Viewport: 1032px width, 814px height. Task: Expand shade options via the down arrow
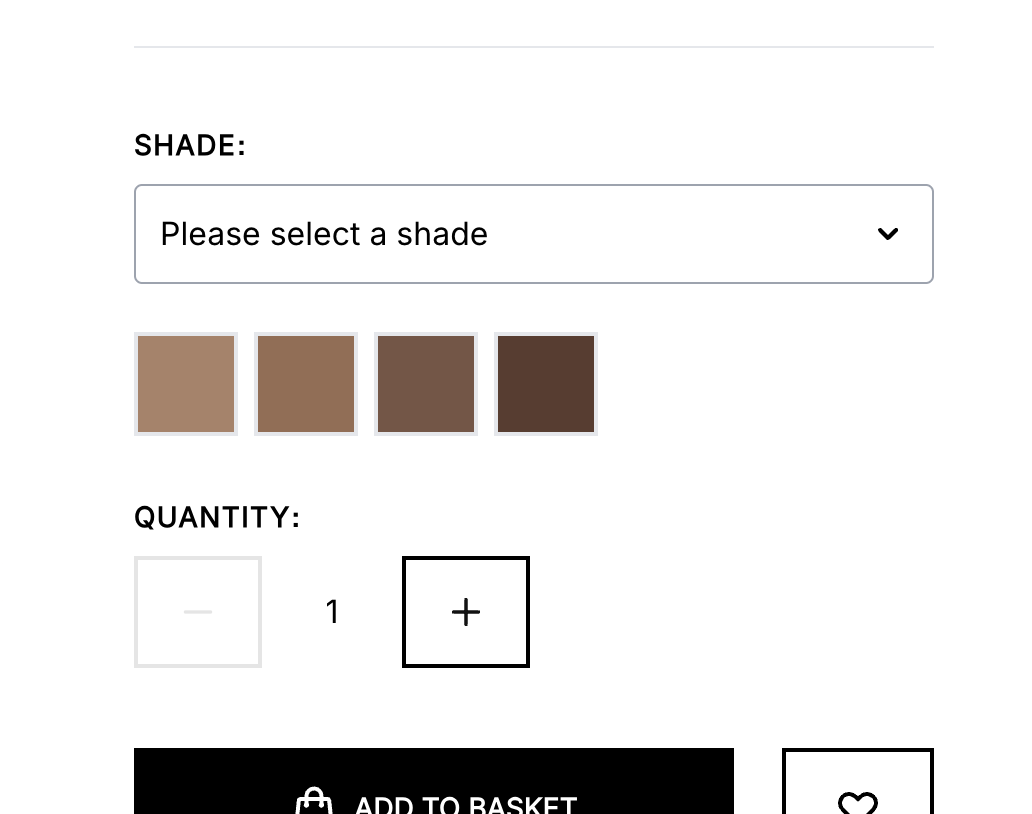888,234
